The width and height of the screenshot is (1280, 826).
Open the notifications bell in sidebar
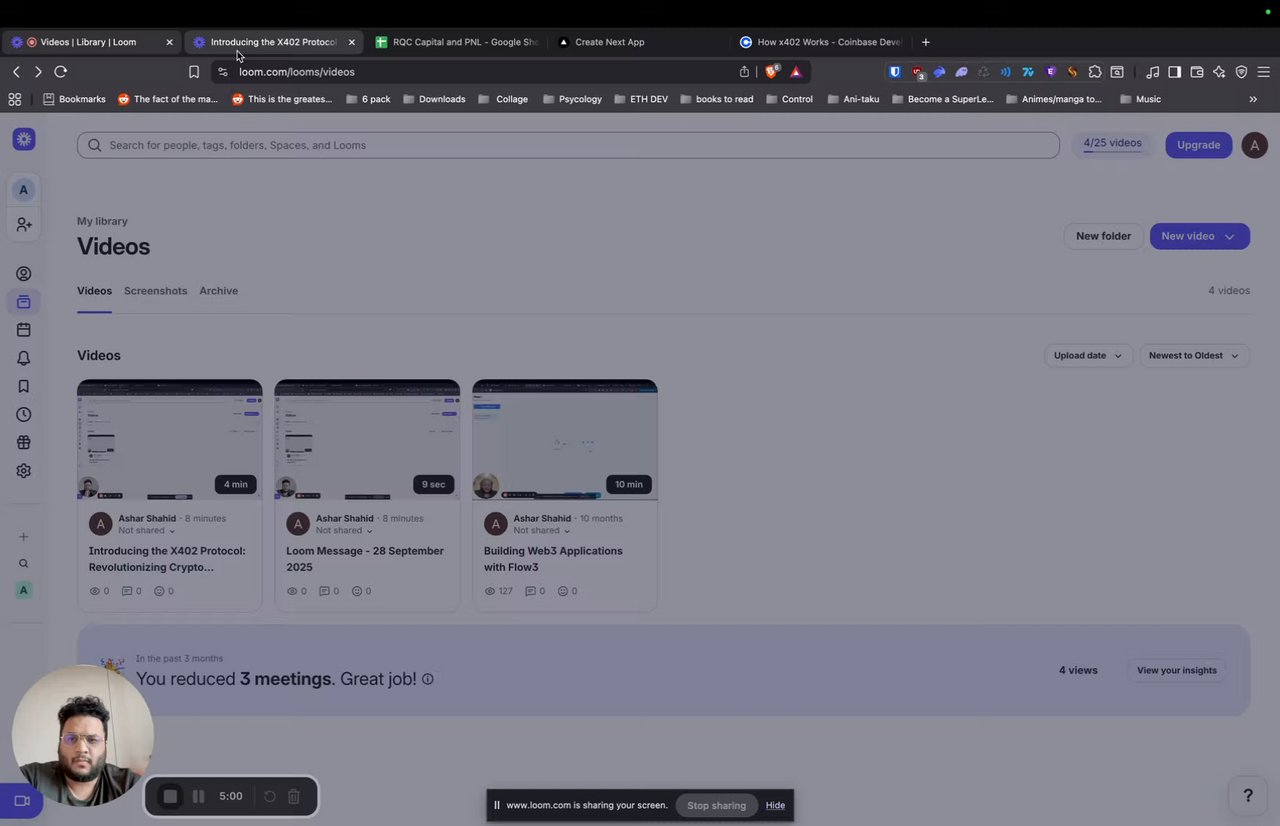(x=24, y=358)
